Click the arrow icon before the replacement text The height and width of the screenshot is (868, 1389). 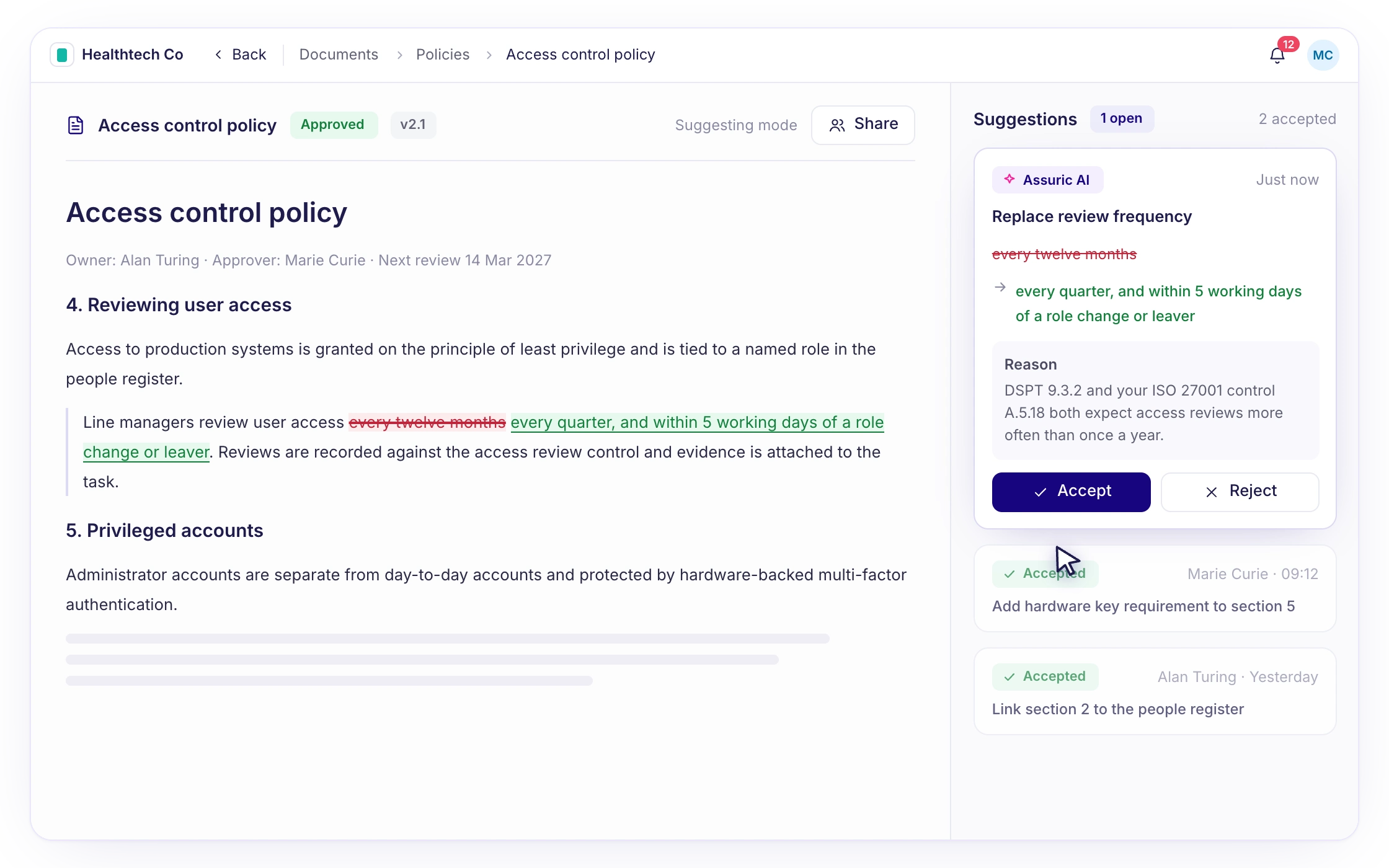pos(1000,288)
